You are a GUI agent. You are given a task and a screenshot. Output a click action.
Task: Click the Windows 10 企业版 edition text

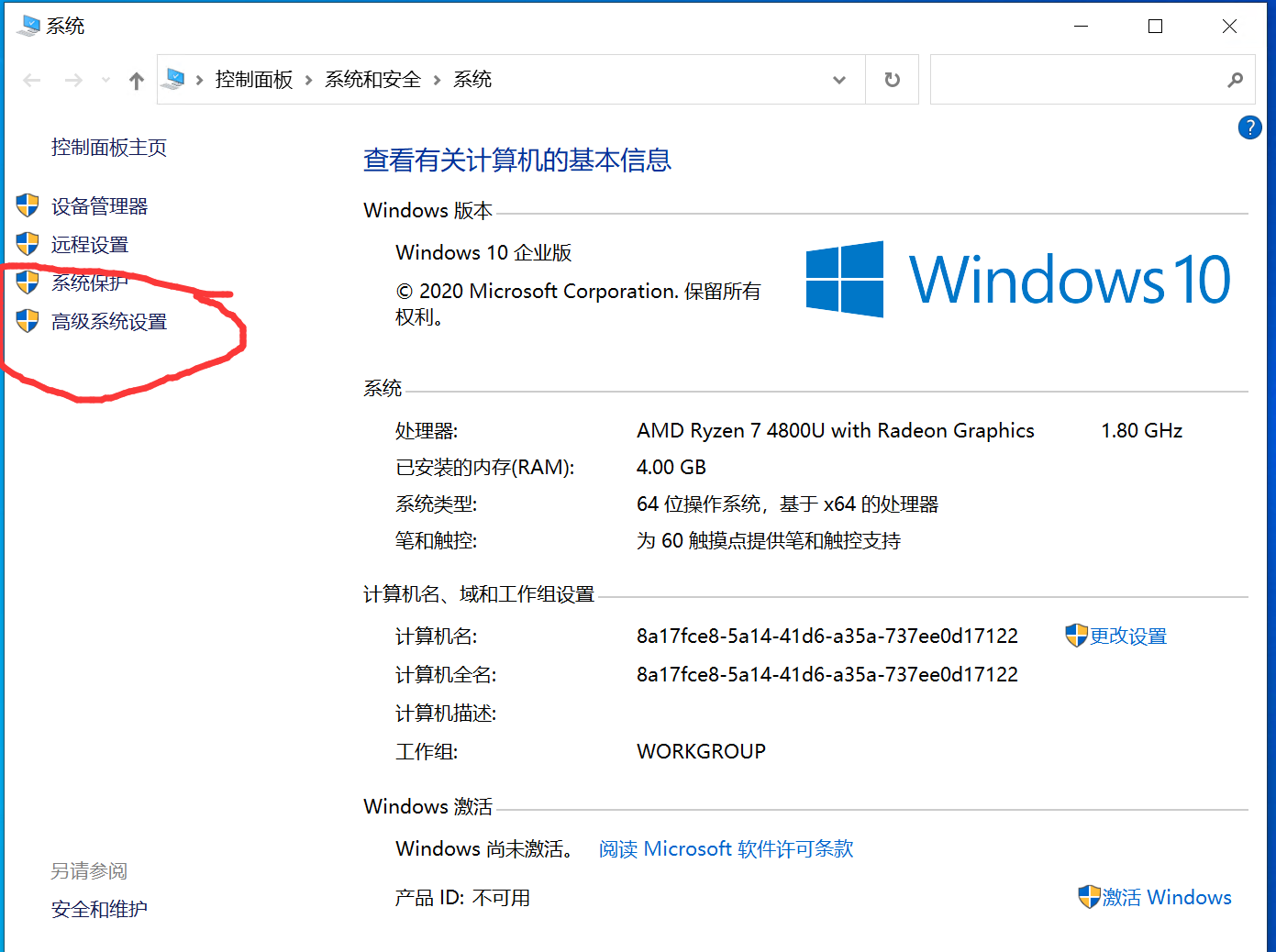pos(484,253)
